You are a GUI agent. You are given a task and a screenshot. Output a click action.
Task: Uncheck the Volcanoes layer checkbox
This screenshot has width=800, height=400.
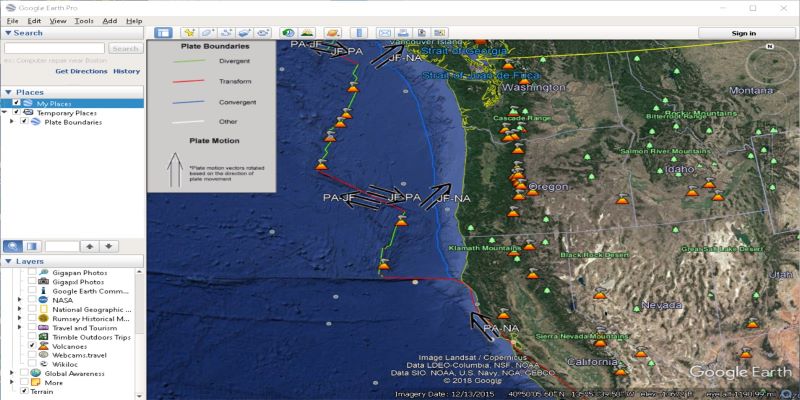(32, 346)
